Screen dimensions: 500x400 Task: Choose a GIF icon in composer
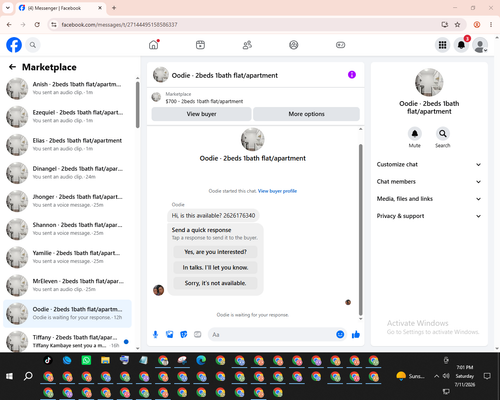click(198, 334)
